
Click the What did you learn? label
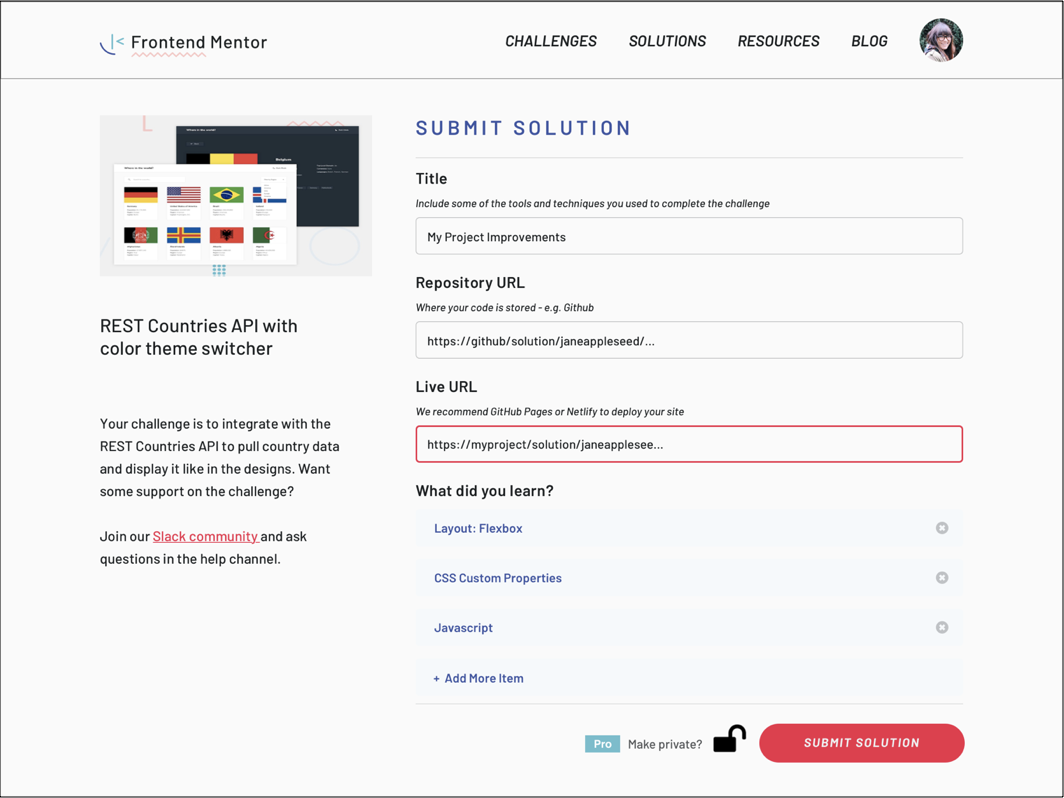pos(484,491)
